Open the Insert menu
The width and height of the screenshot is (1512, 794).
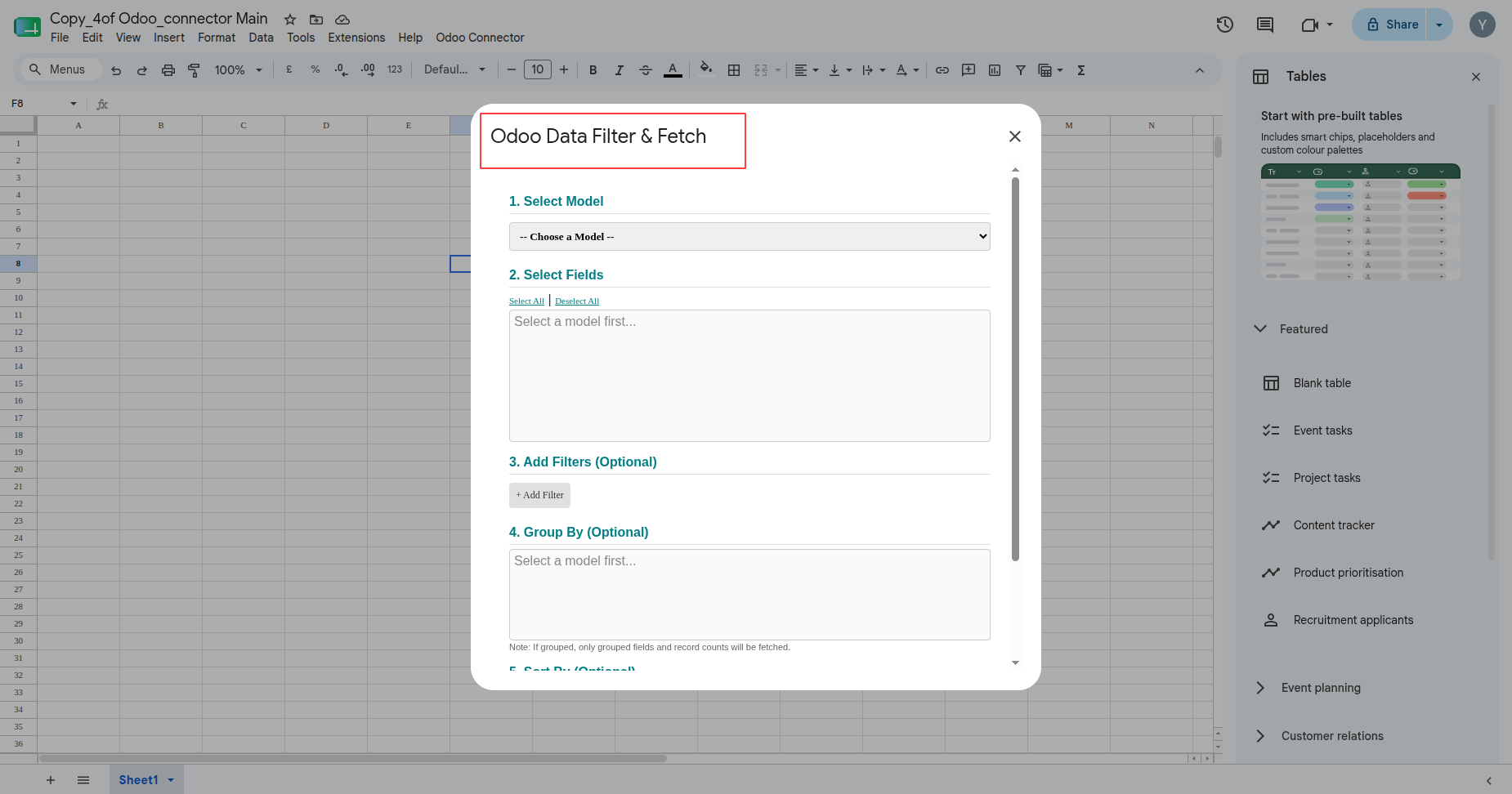169,38
